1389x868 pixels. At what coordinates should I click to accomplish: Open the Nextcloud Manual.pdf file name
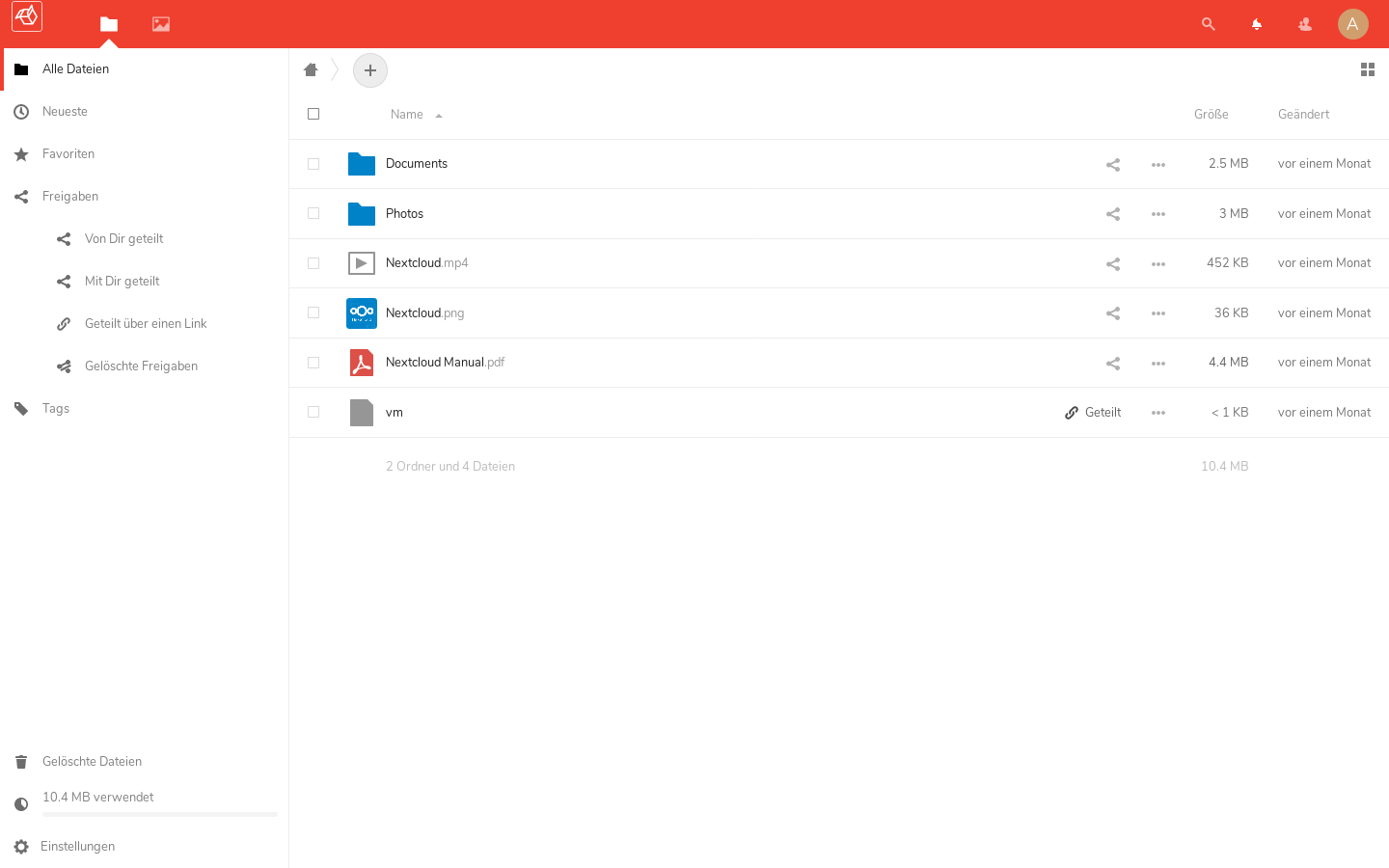[x=445, y=363]
